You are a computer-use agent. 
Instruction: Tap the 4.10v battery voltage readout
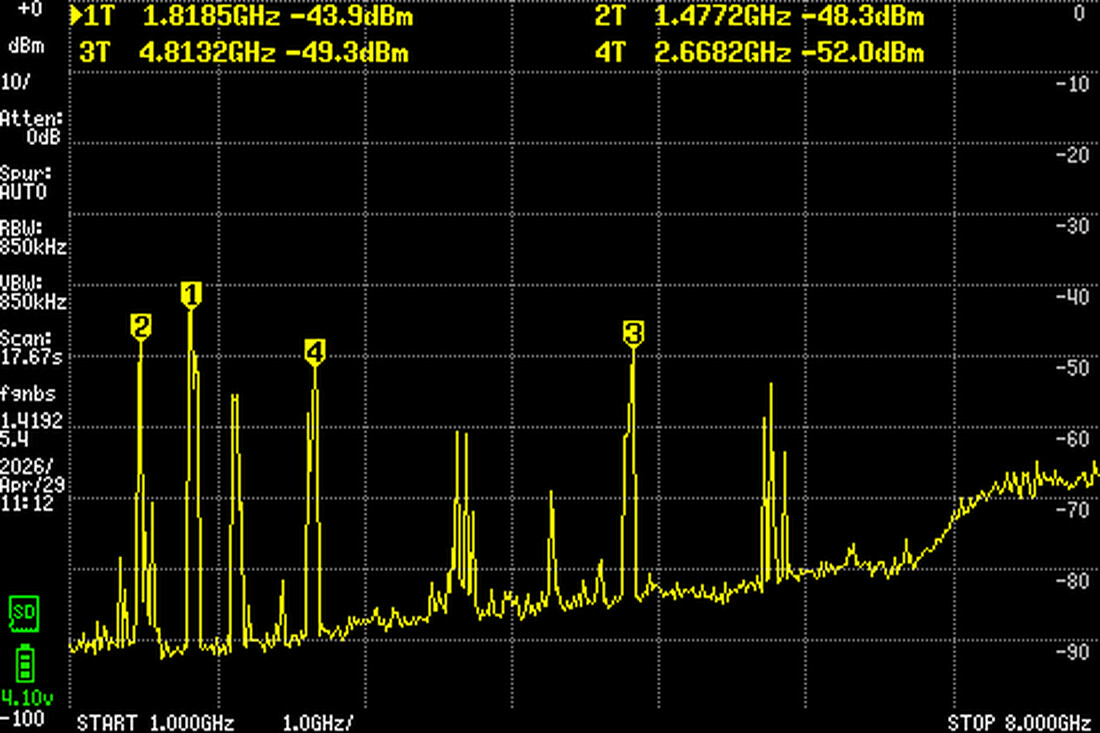click(27, 698)
